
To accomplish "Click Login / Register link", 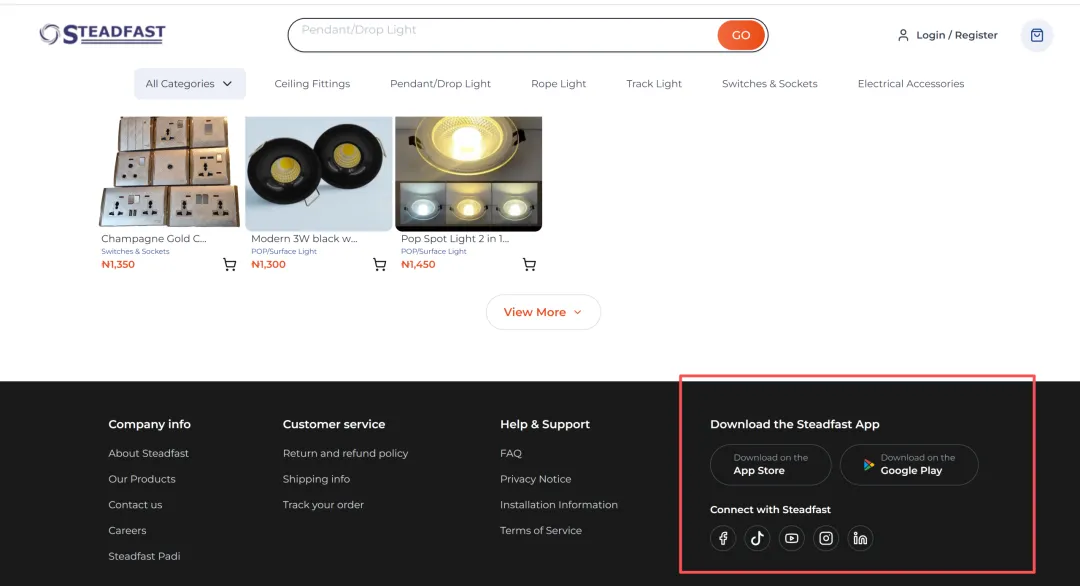I will pos(957,35).
